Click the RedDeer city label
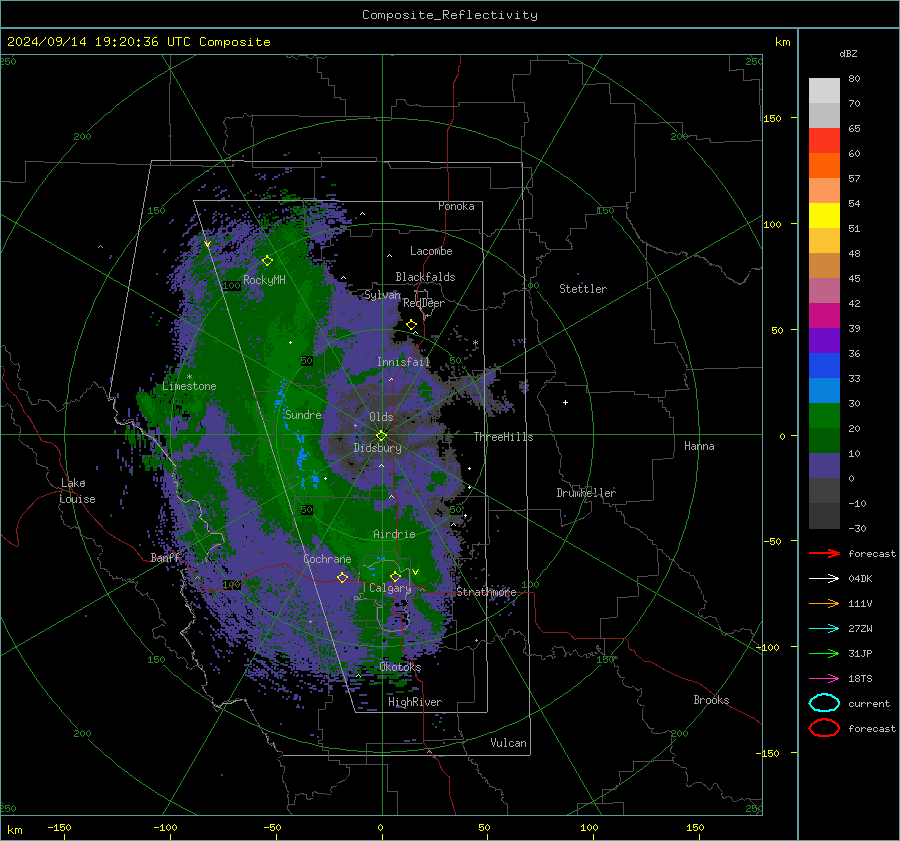This screenshot has height=841, width=900. point(424,303)
